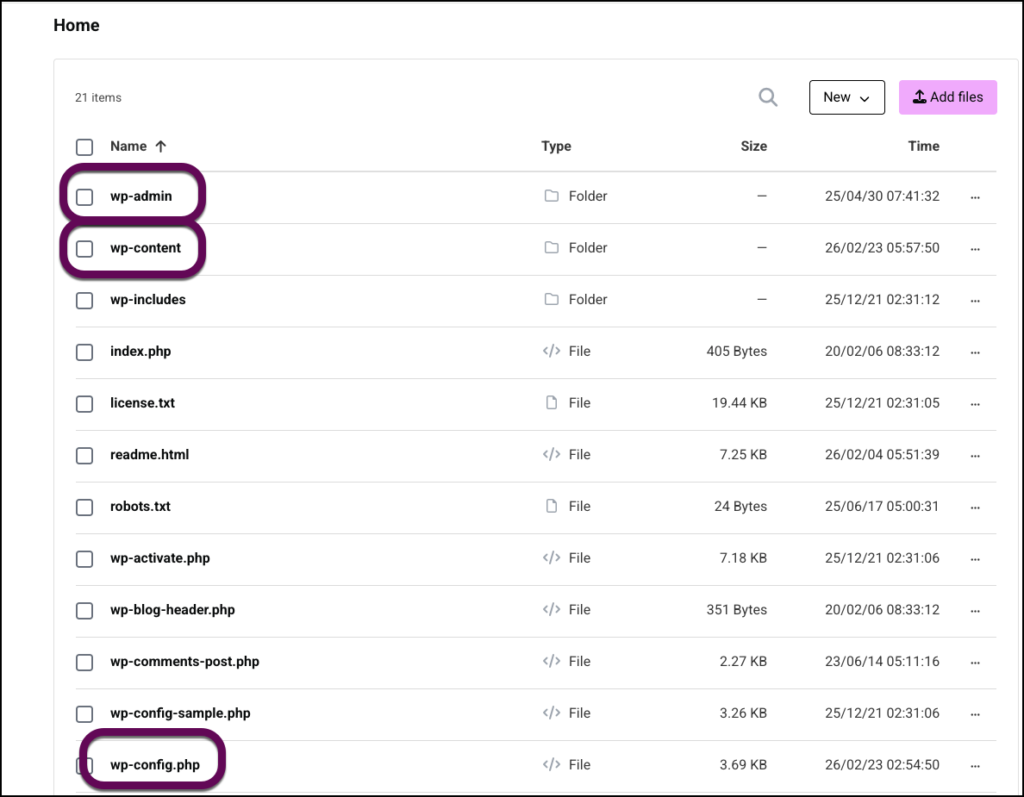Click the upload icon on Add files button

[918, 97]
